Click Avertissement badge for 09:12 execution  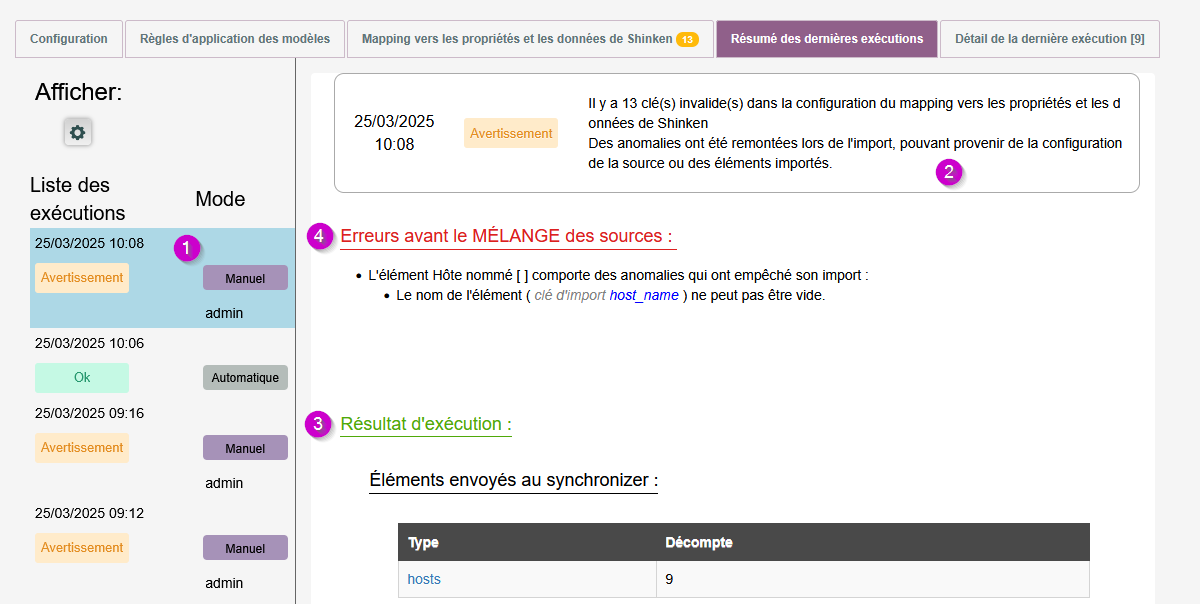coord(82,548)
